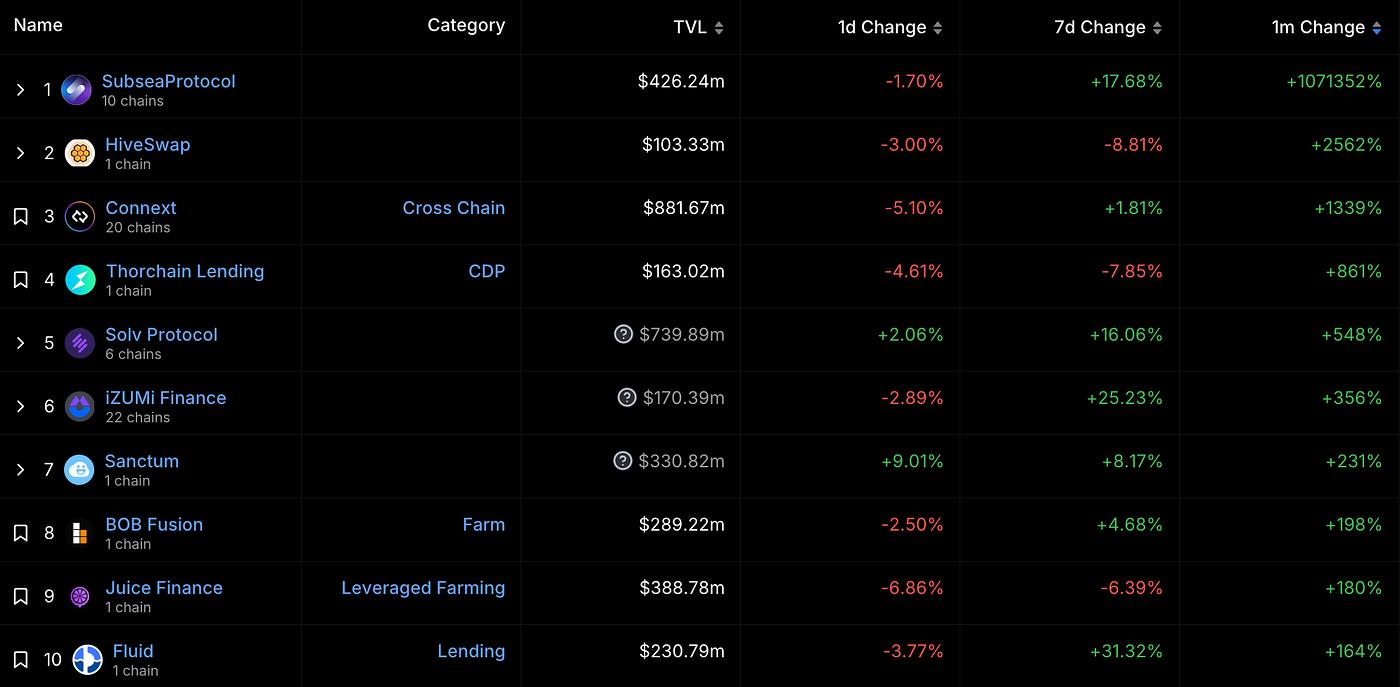Toggle bookmark for BOB Fusion
Screen dimensions: 1400x687
(20, 533)
